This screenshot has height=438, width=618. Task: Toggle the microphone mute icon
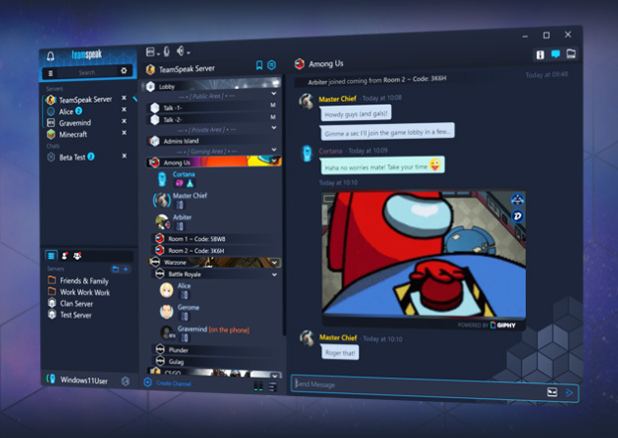[x=167, y=51]
